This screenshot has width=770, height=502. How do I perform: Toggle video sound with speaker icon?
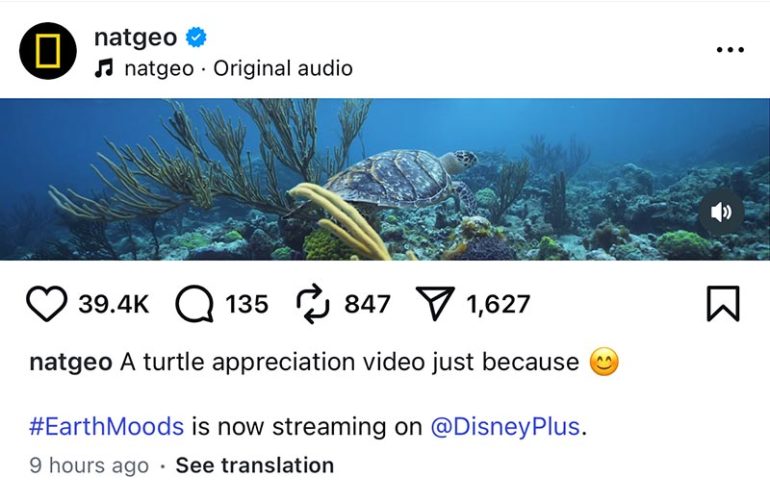[722, 212]
